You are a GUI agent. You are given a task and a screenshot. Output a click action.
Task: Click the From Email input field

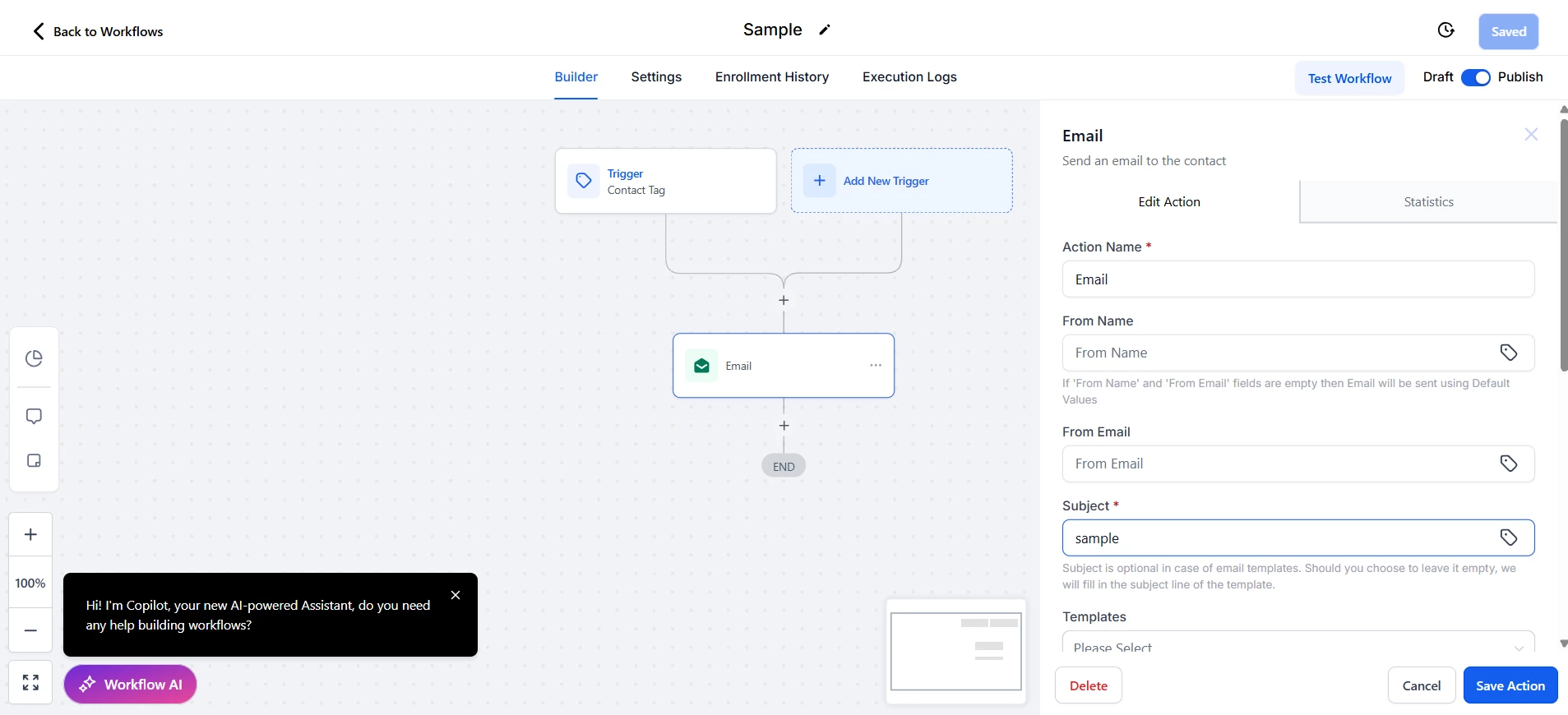point(1298,464)
